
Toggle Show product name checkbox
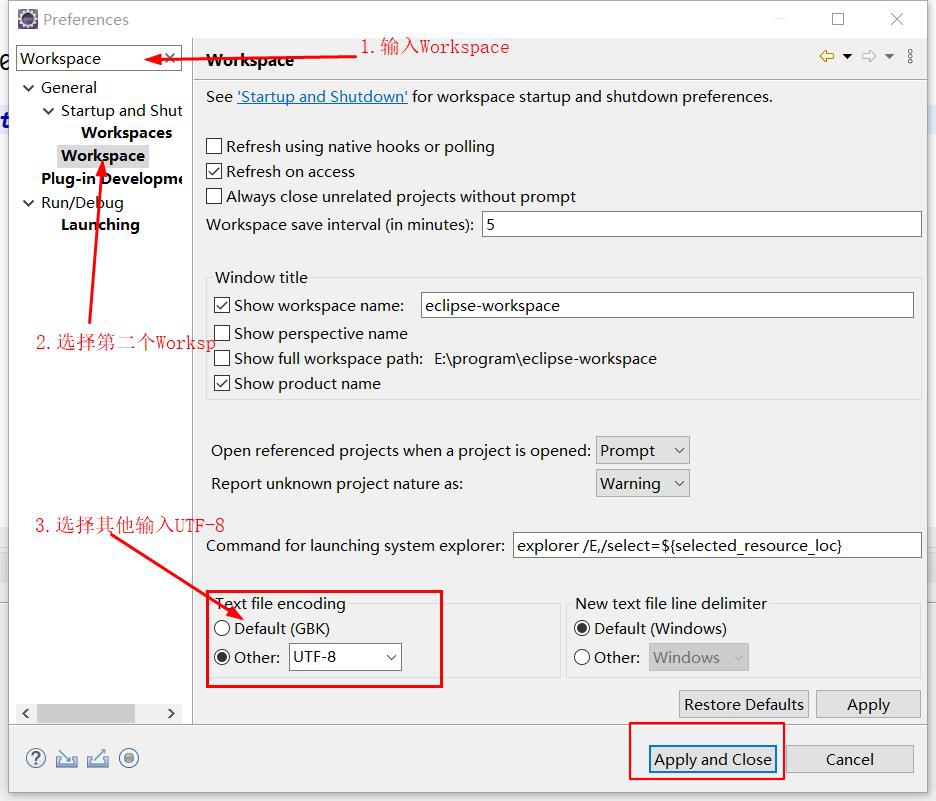pos(221,383)
